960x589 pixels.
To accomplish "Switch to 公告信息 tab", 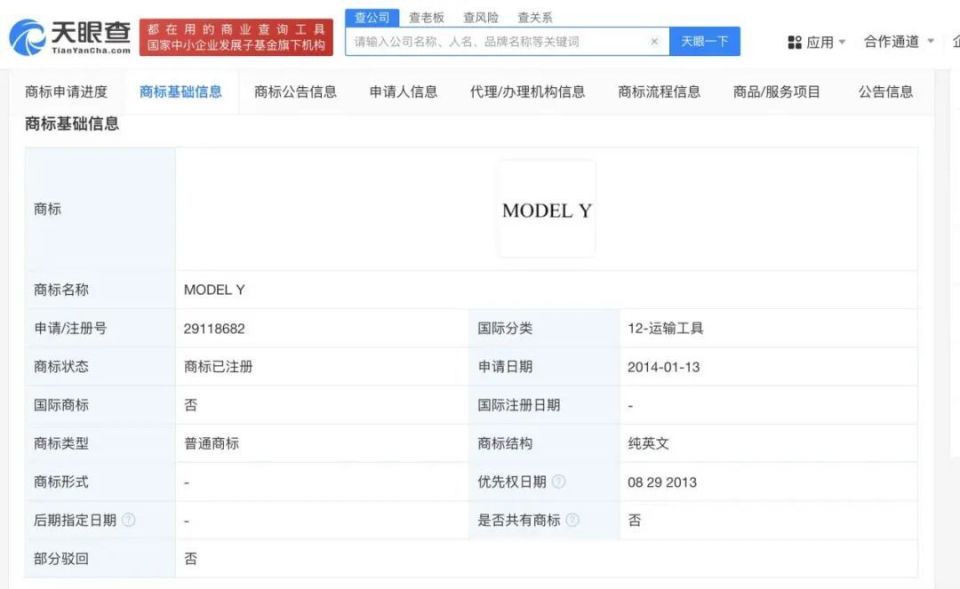I will point(885,92).
